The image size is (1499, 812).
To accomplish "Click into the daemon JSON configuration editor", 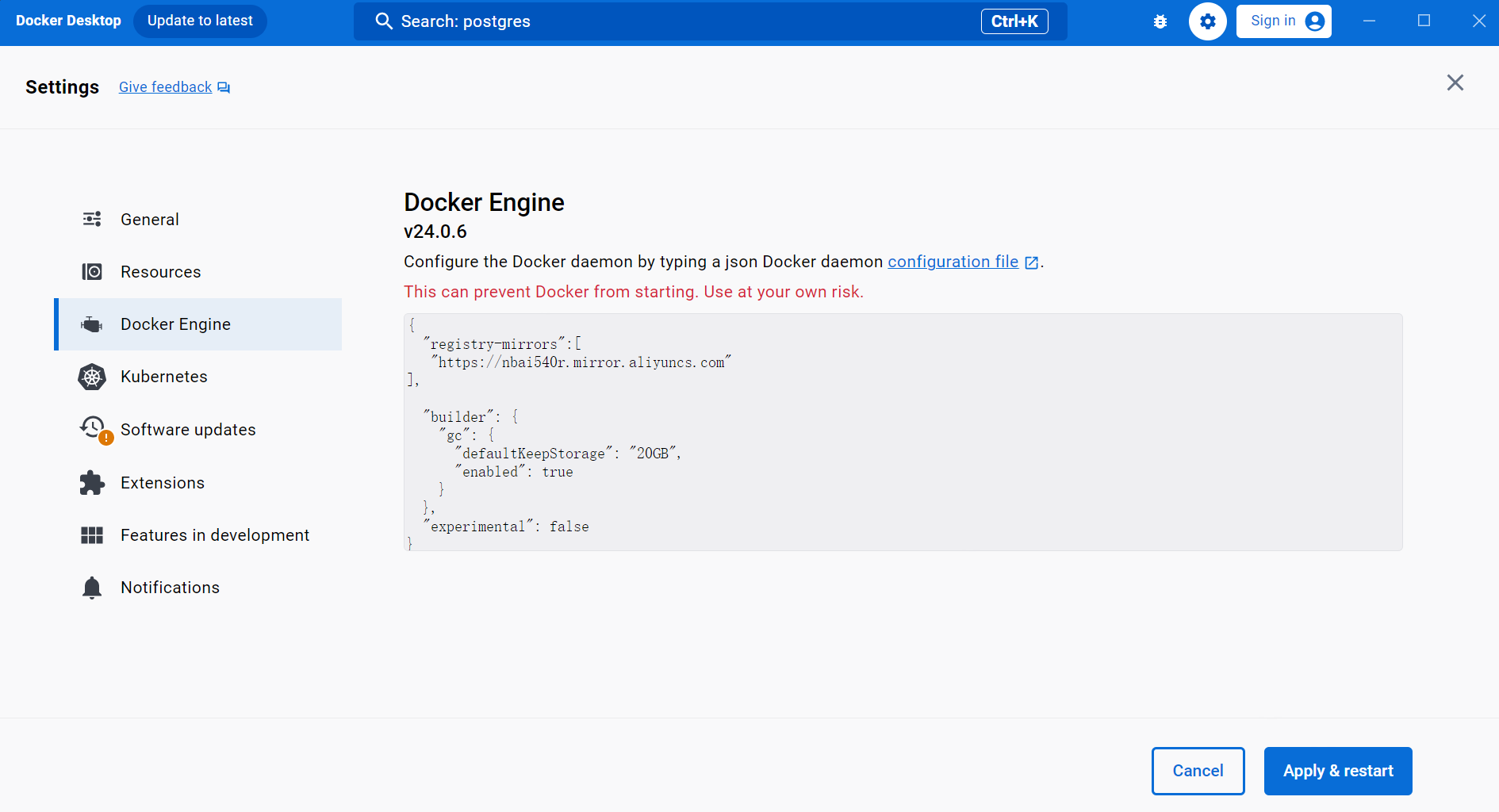I will [x=903, y=432].
